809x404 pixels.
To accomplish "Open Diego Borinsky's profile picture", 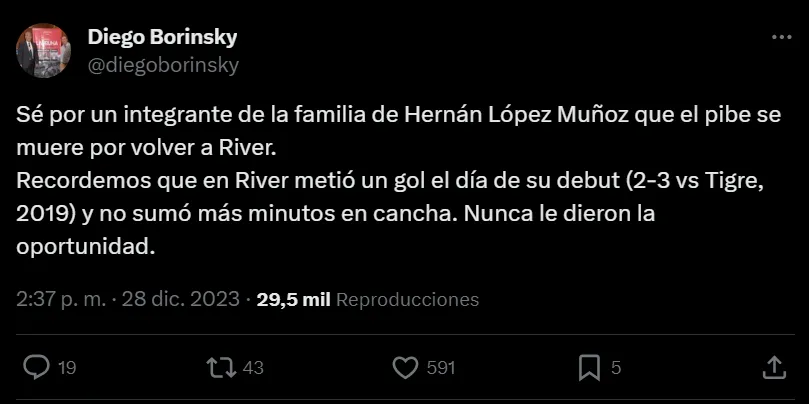I will coord(44,51).
